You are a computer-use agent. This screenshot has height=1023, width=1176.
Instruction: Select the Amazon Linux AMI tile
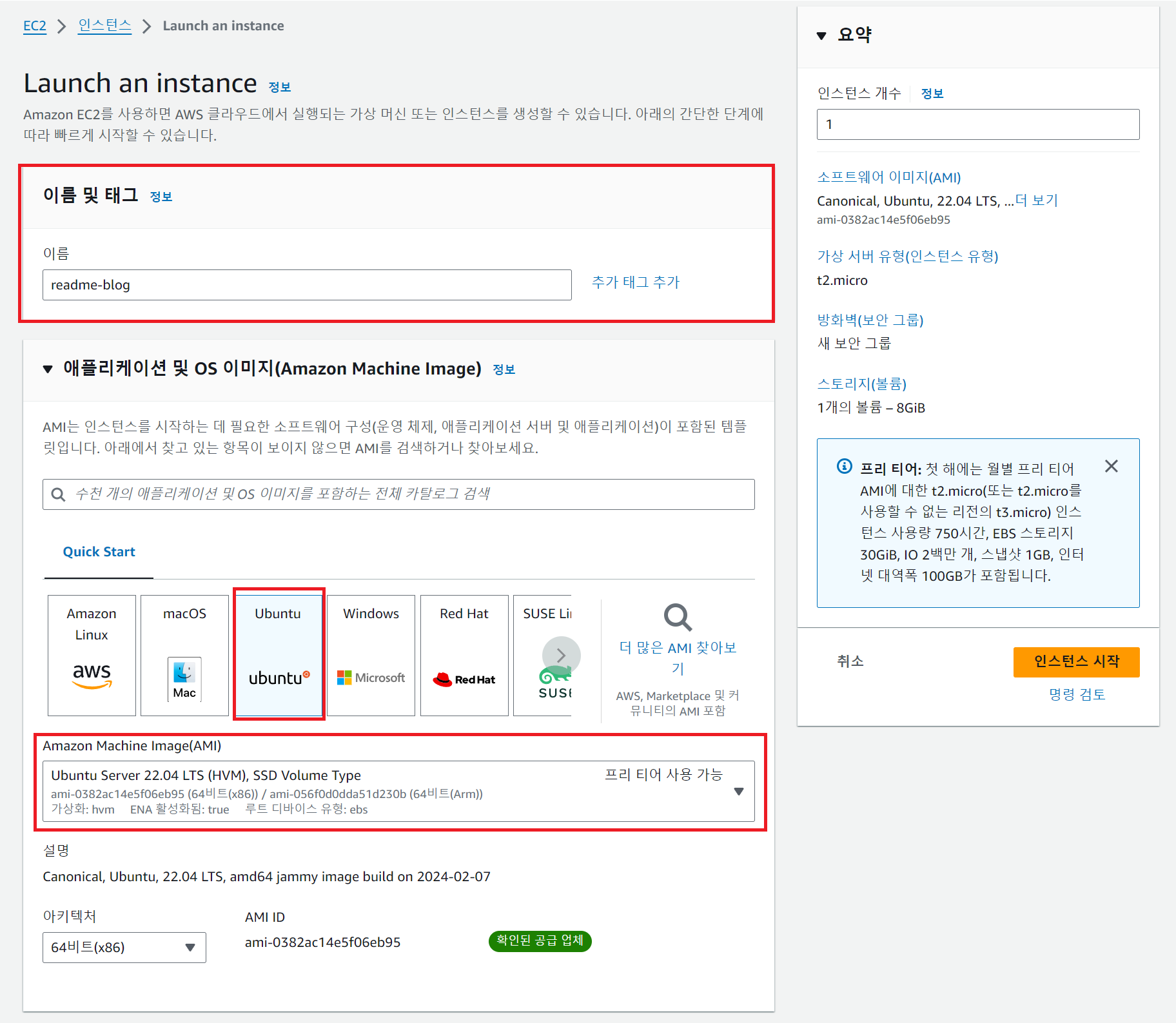pos(92,655)
